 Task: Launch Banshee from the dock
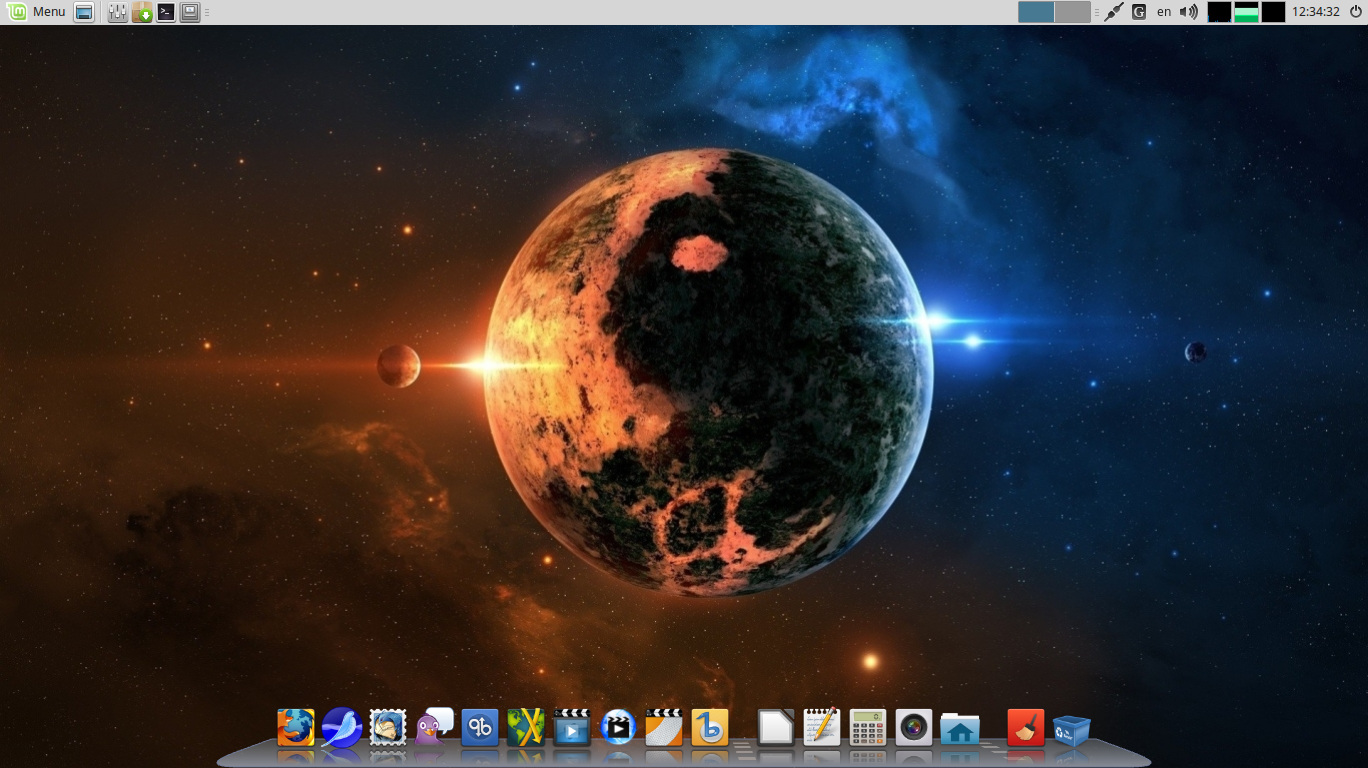pyautogui.click(x=710, y=727)
